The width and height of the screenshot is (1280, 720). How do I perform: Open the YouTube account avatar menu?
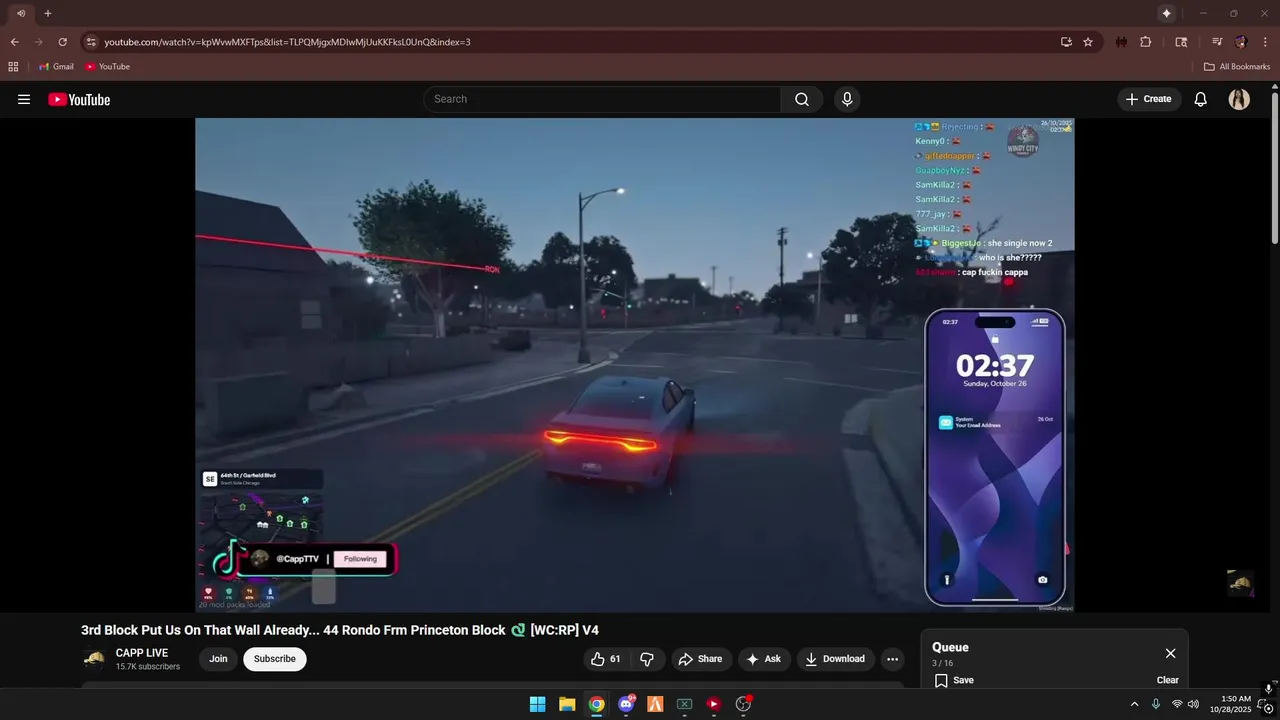[1239, 99]
